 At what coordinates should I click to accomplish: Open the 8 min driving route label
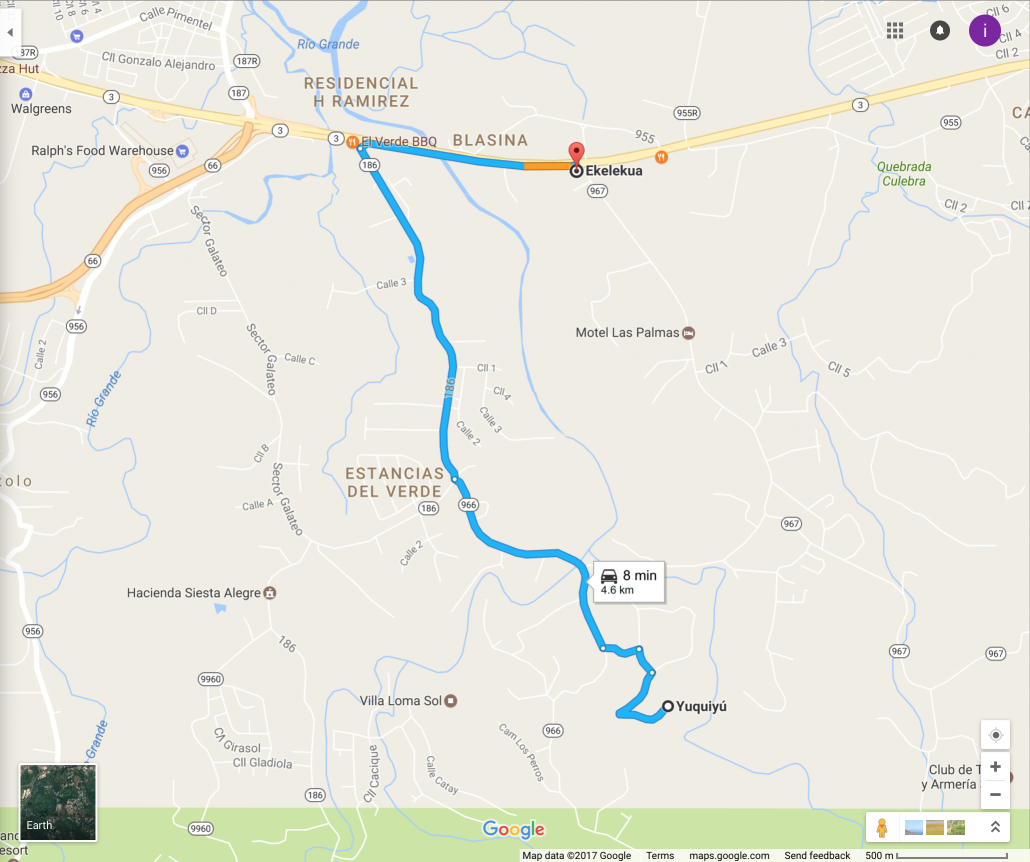pyautogui.click(x=629, y=581)
